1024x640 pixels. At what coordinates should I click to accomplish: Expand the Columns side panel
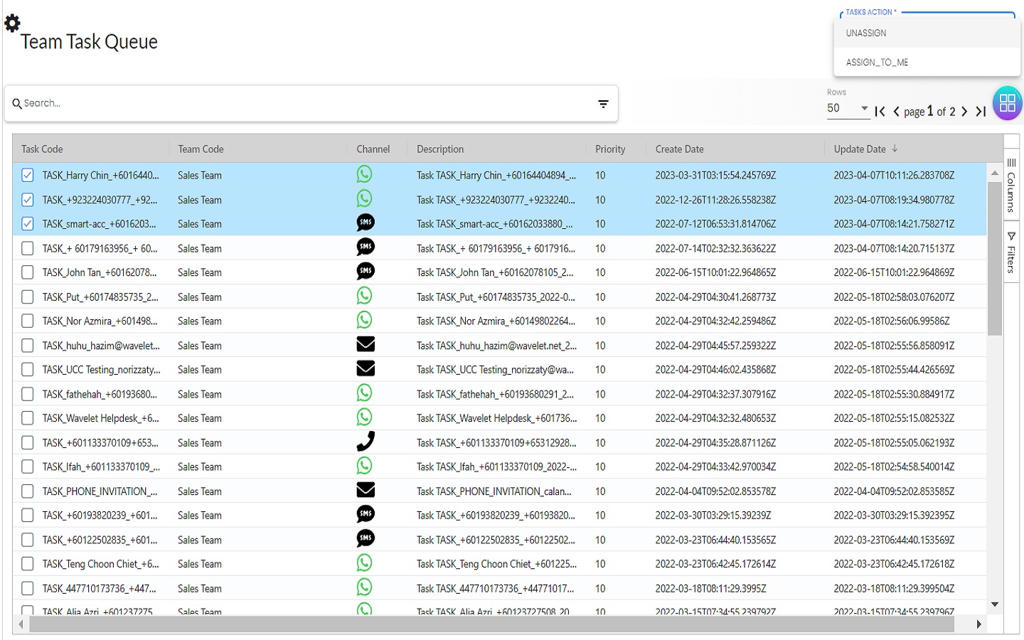pos(1011,186)
